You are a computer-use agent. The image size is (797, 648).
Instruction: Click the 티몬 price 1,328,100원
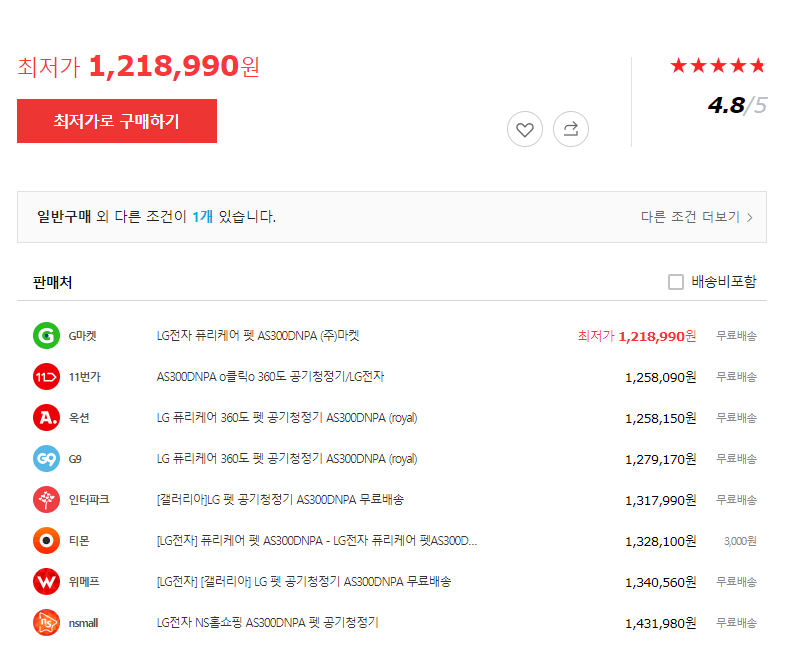[660, 541]
